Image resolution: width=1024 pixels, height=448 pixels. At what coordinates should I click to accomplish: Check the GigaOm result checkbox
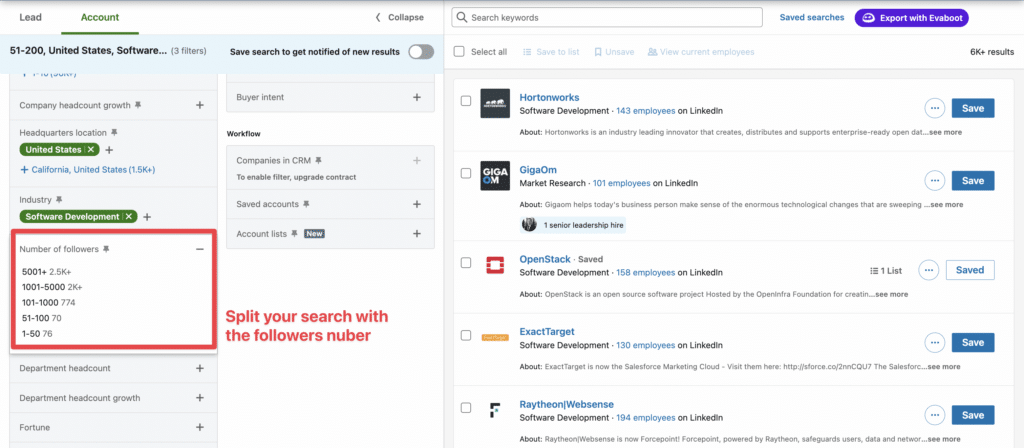pyautogui.click(x=466, y=173)
